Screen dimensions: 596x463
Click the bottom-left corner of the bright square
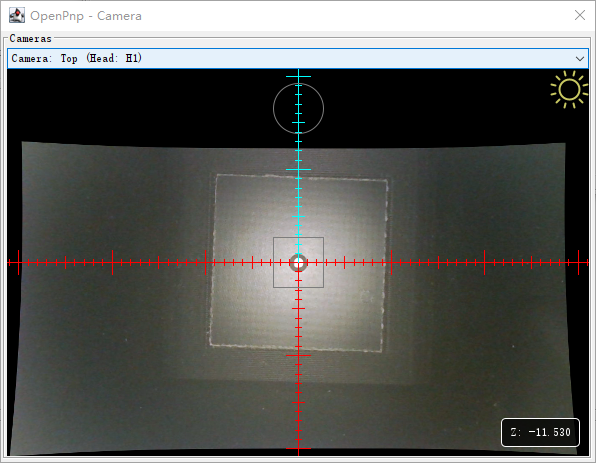[210, 345]
